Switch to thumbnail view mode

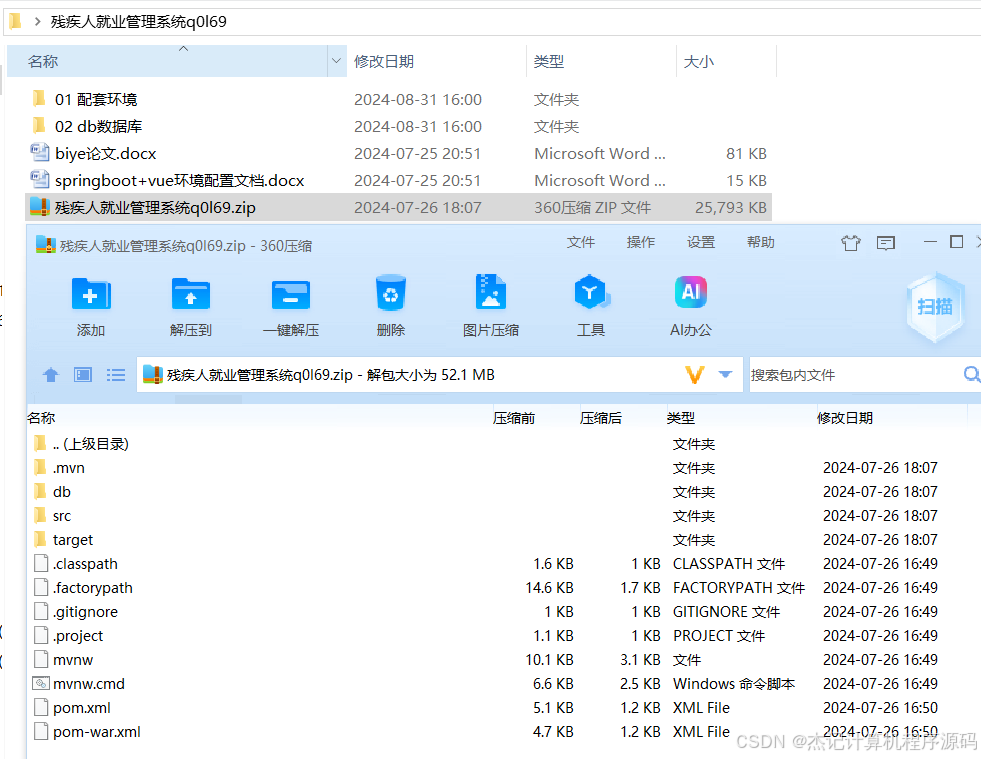pos(83,374)
